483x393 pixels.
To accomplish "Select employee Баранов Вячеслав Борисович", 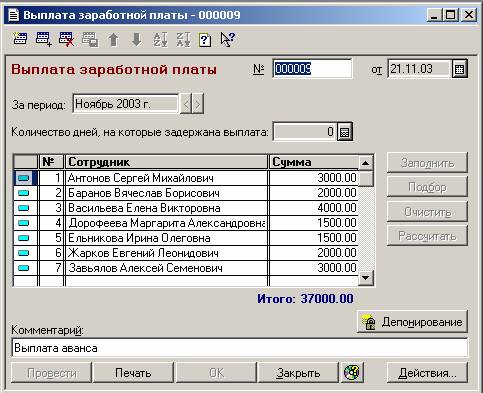I will click(166, 193).
